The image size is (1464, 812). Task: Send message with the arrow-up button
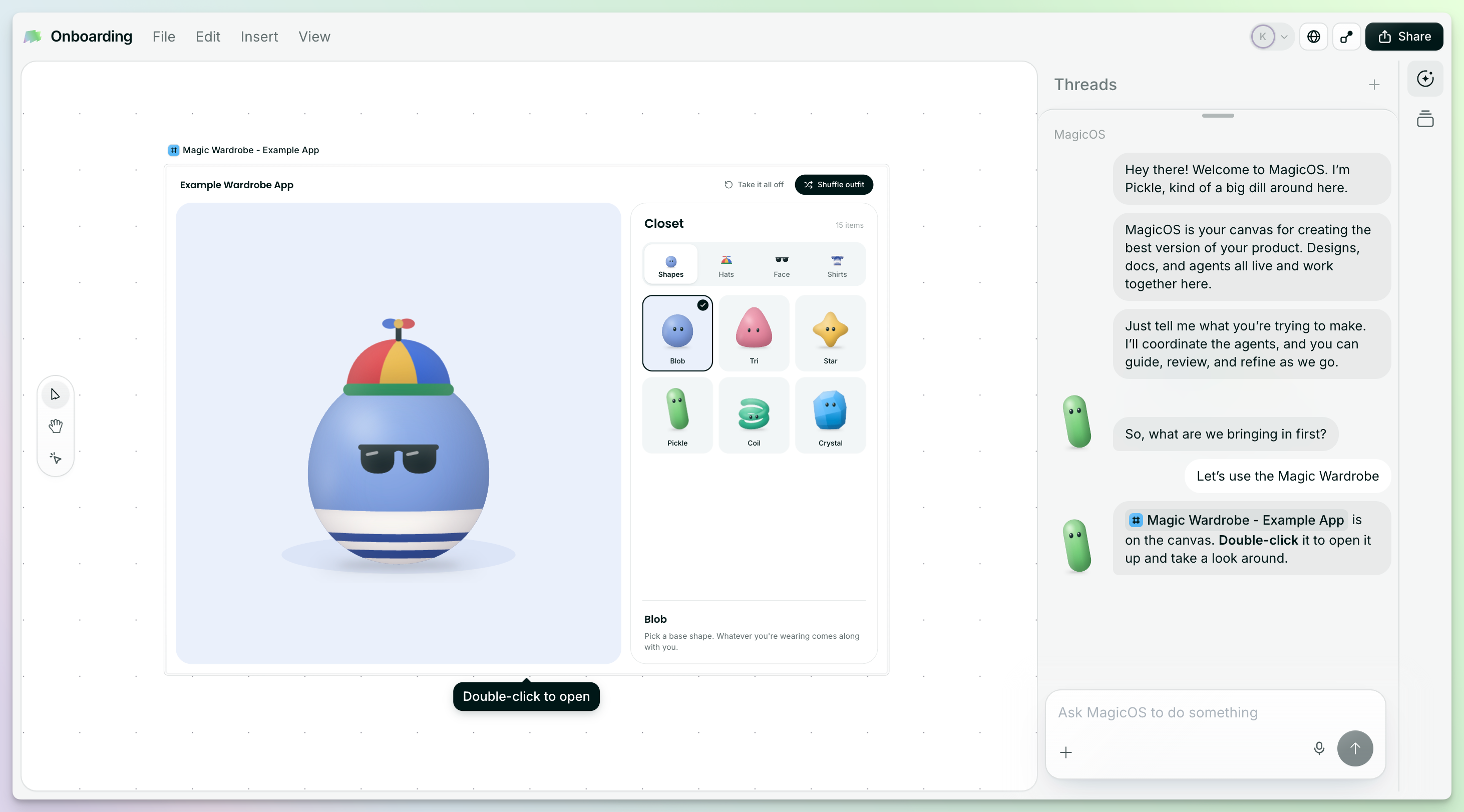(1355, 748)
